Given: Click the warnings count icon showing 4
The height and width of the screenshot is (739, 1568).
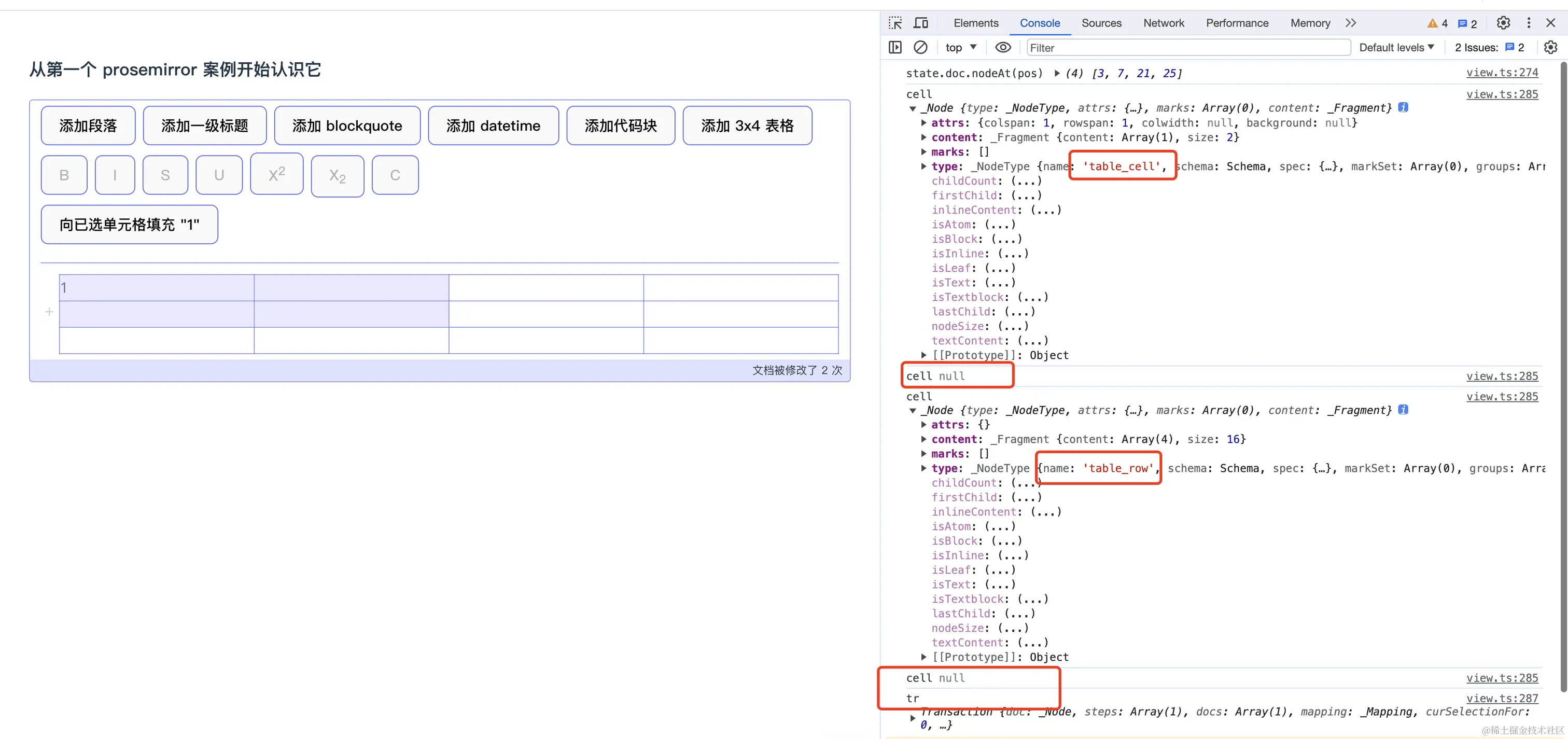Looking at the screenshot, I should (x=1437, y=24).
